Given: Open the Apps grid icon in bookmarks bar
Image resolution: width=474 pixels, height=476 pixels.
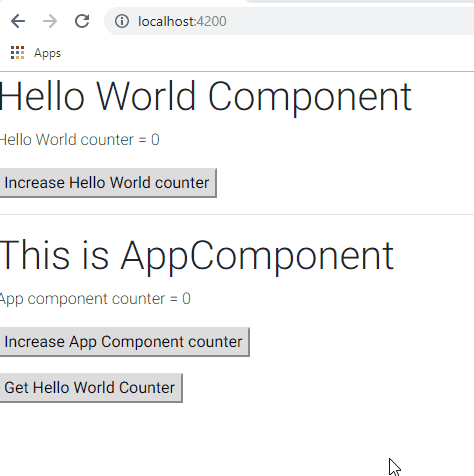Looking at the screenshot, I should [x=17, y=53].
